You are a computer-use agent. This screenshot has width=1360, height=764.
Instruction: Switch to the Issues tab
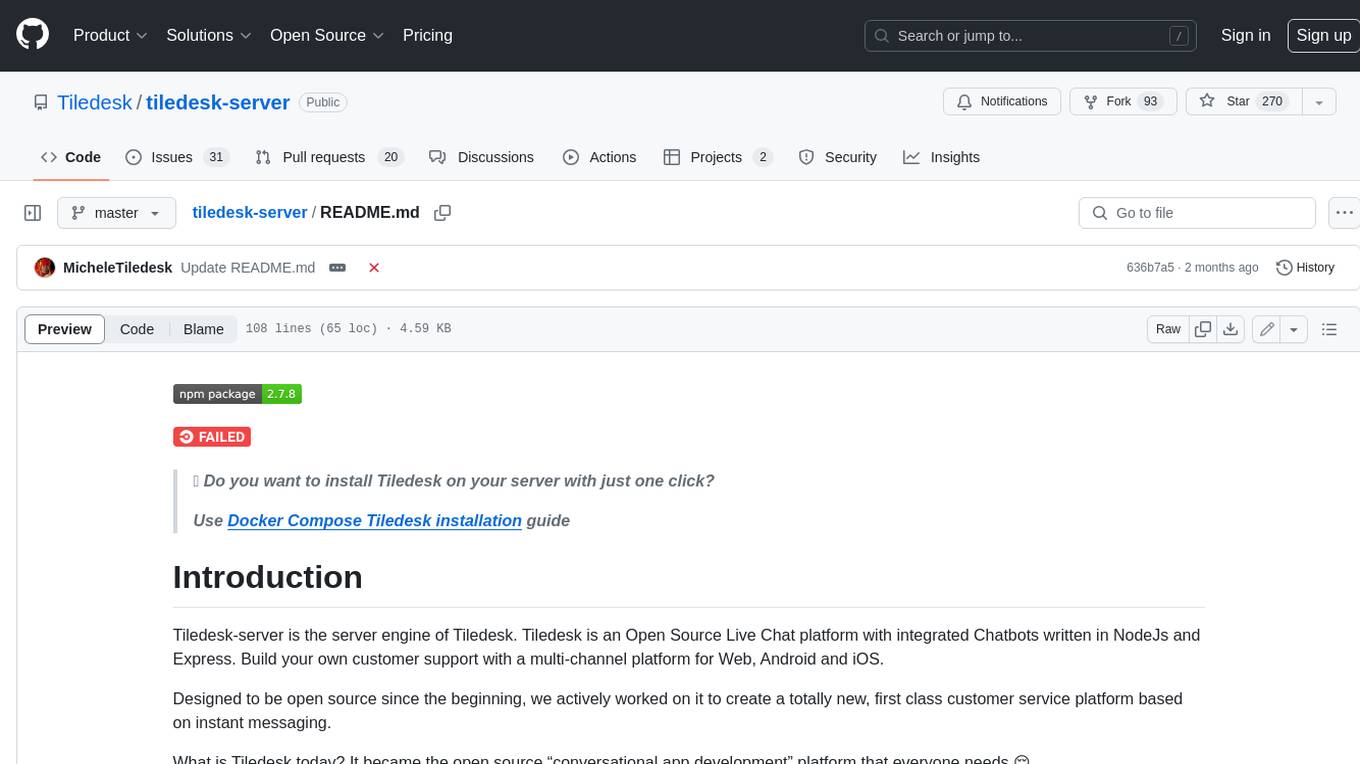(x=177, y=157)
